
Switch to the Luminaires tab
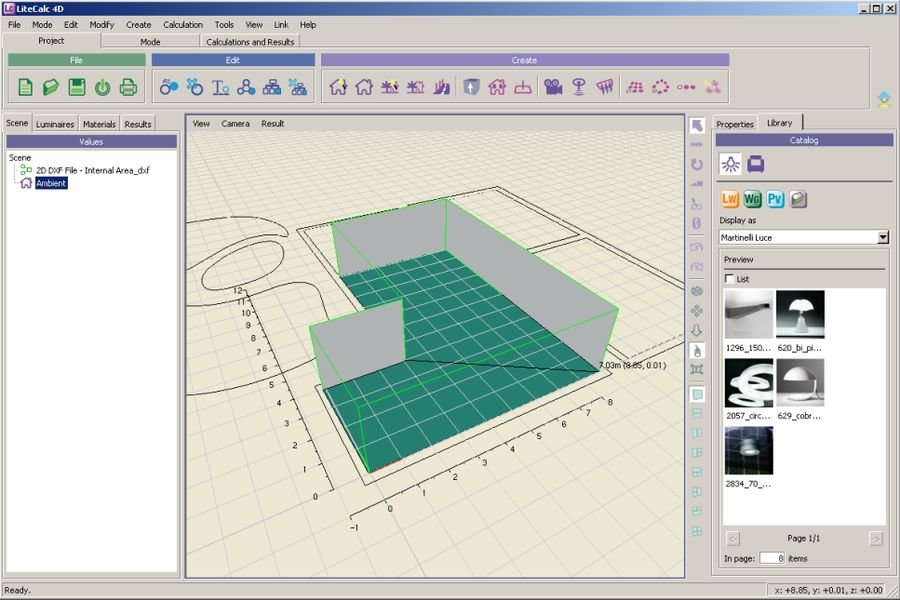55,124
